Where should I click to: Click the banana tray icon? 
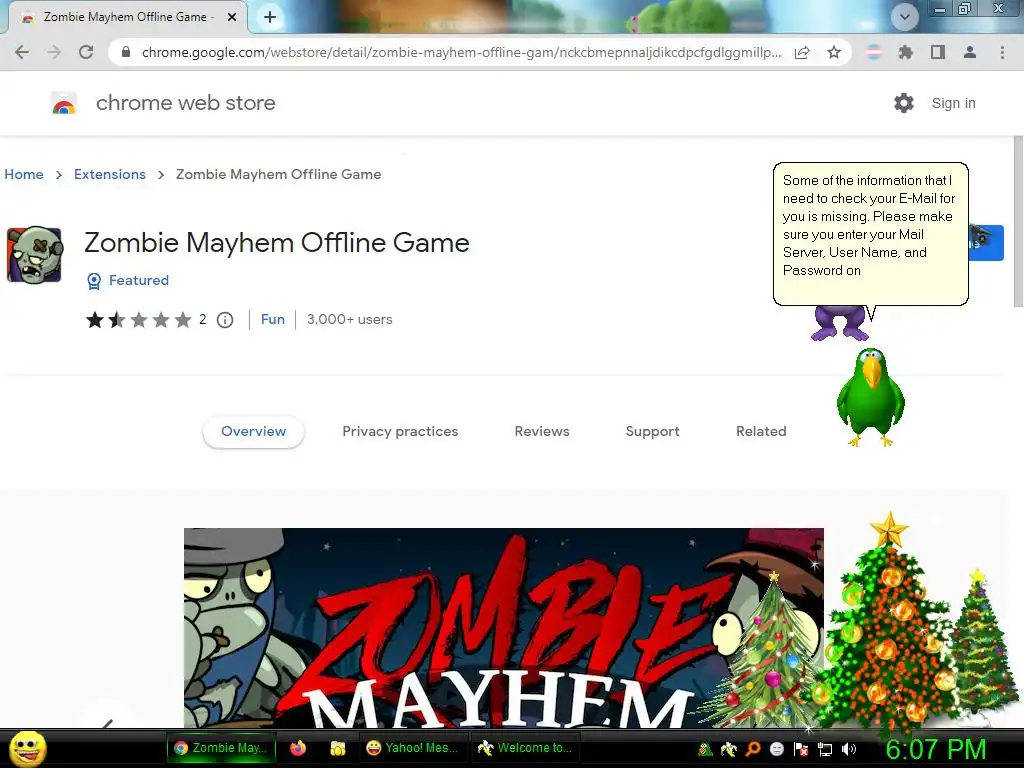(x=729, y=749)
